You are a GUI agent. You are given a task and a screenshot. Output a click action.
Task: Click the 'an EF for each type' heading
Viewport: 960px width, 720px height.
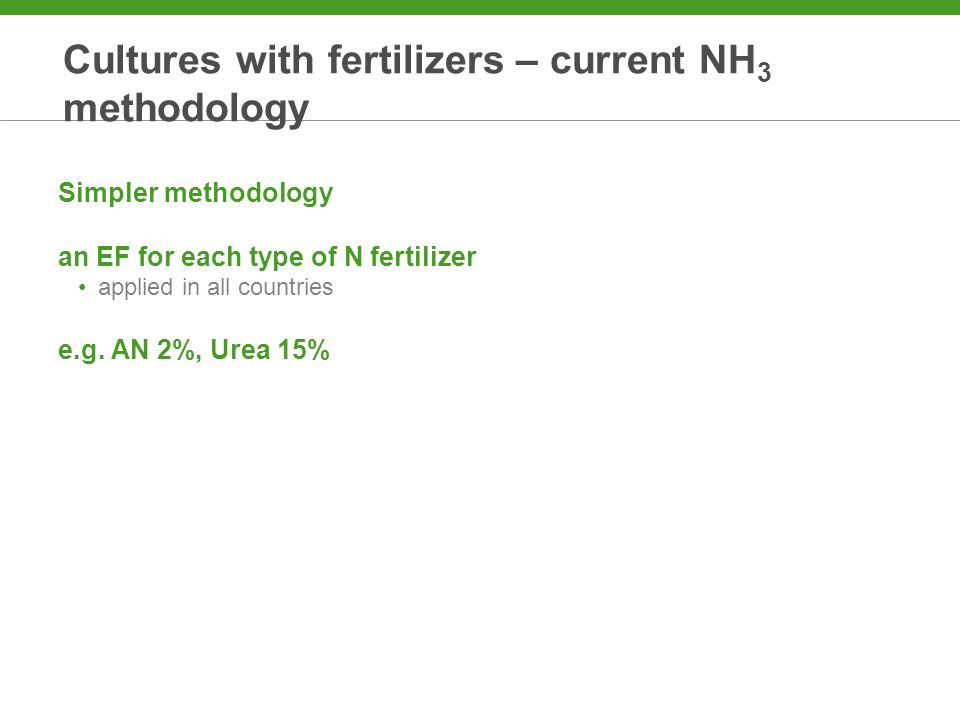pos(267,257)
